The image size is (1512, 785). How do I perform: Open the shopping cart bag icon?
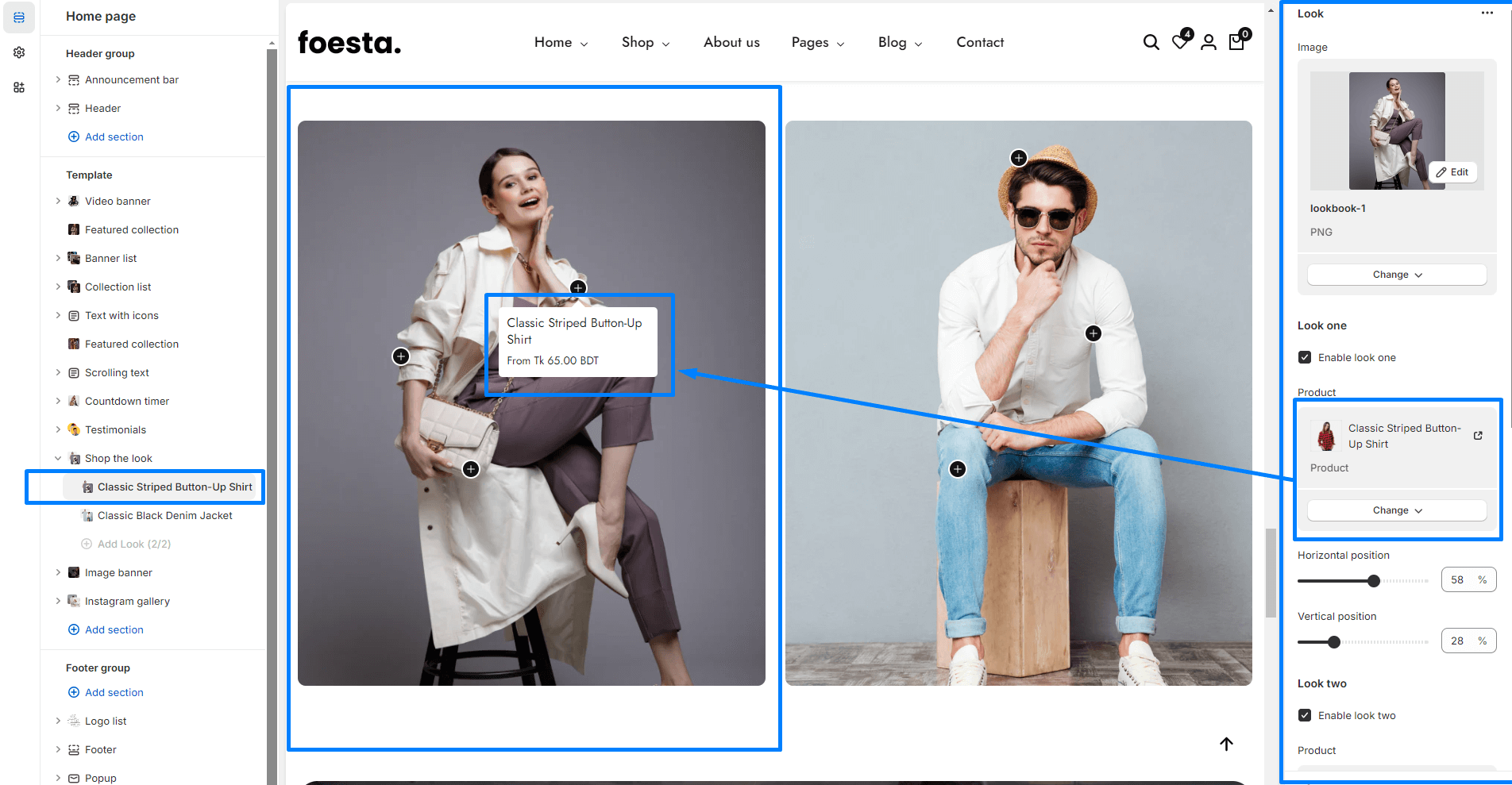pyautogui.click(x=1236, y=42)
